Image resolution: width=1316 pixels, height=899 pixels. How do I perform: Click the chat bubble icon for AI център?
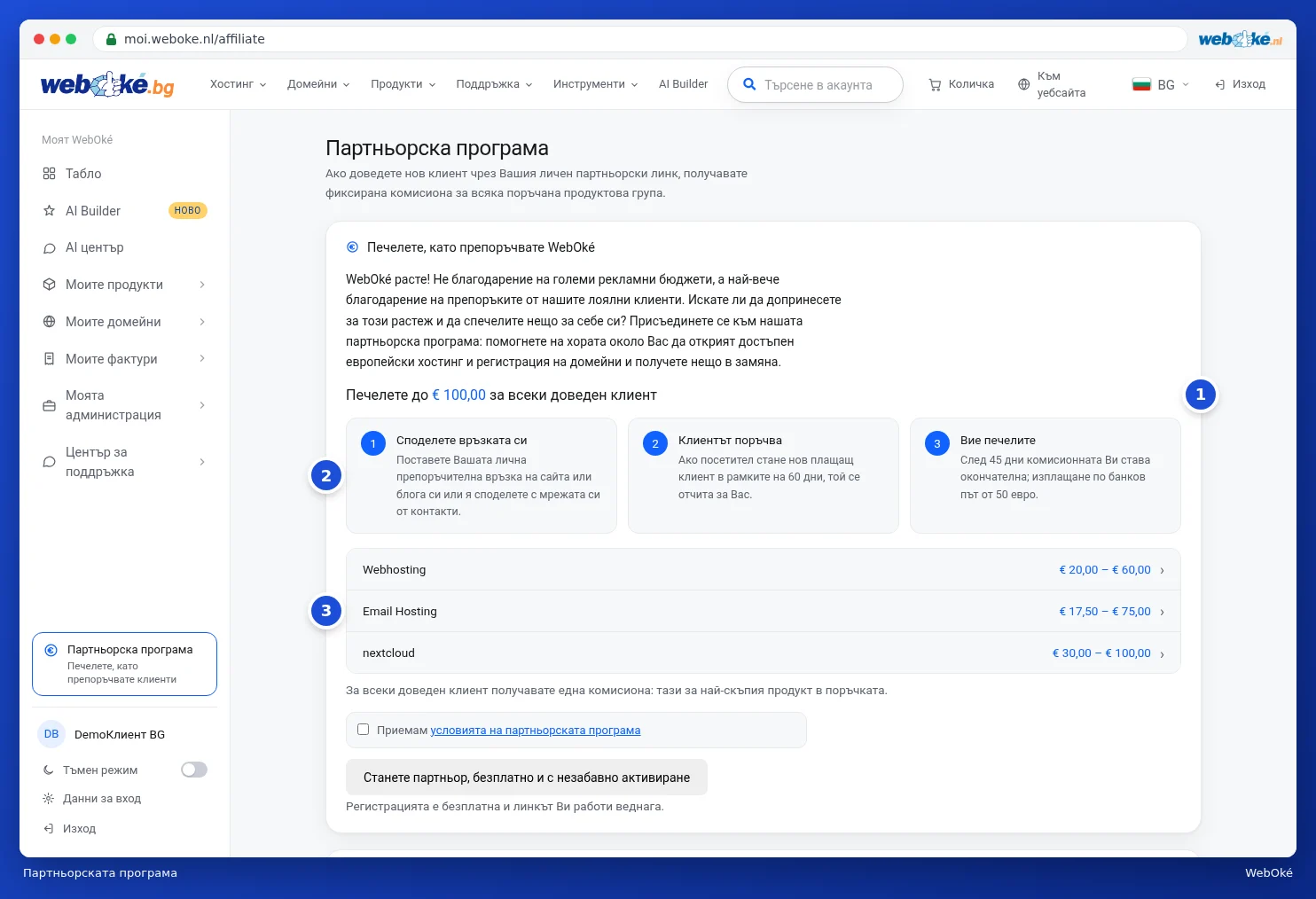(x=49, y=248)
